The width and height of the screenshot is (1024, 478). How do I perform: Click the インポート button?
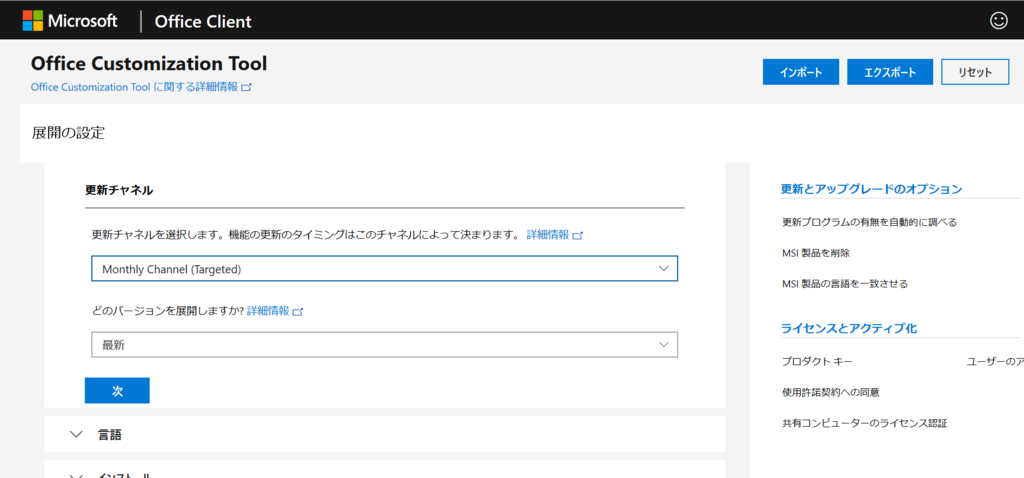click(801, 72)
